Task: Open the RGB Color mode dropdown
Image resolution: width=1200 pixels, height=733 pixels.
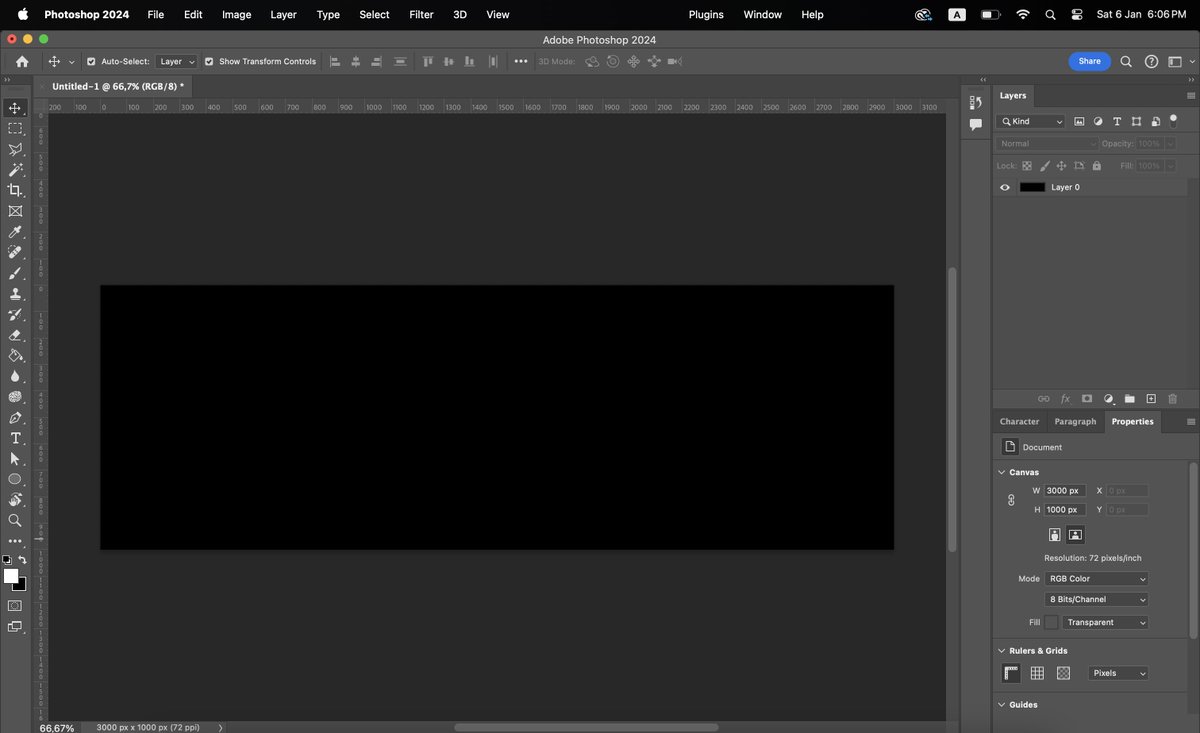Action: click(x=1096, y=578)
